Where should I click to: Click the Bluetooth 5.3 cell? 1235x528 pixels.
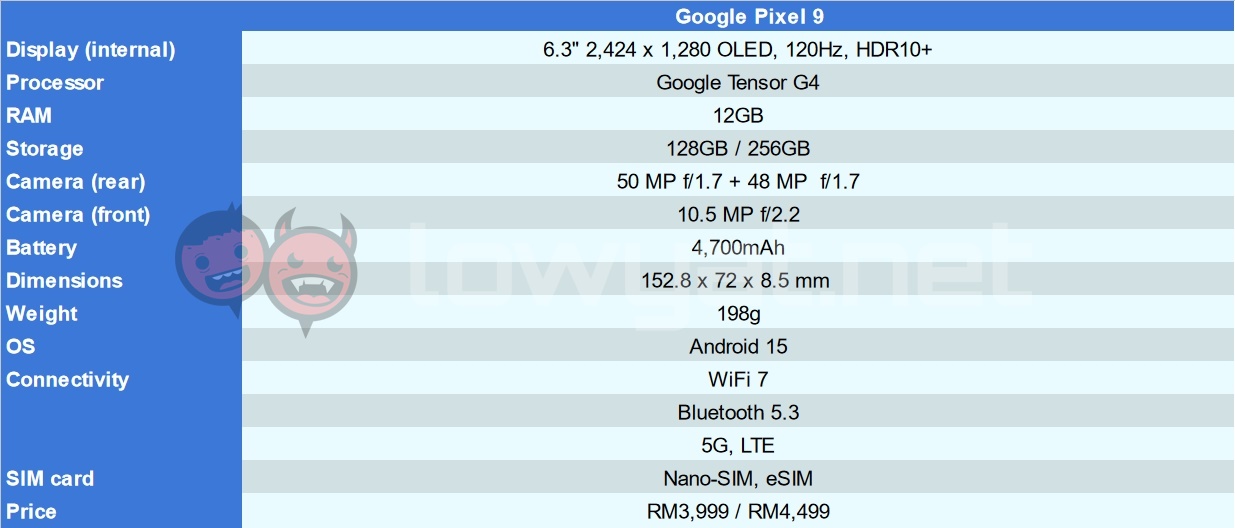tap(737, 412)
